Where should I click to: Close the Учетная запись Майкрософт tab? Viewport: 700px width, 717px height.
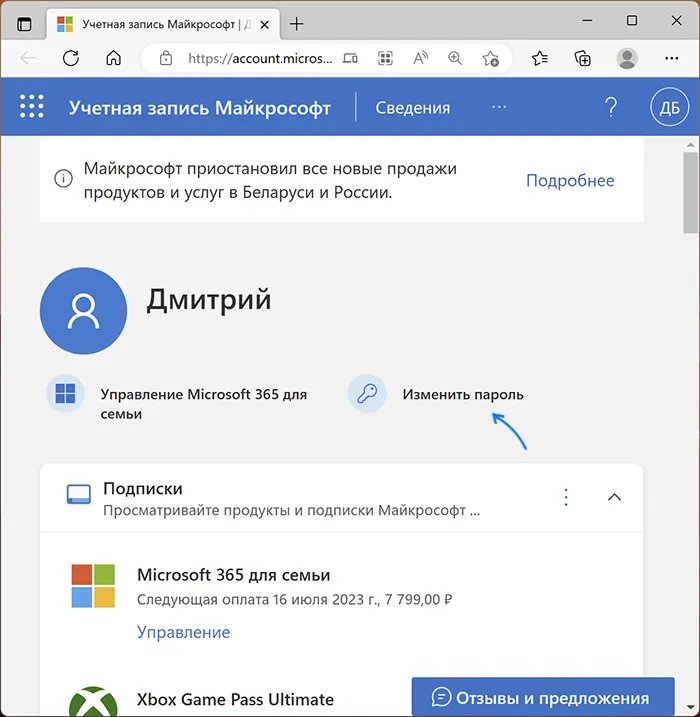[x=264, y=25]
